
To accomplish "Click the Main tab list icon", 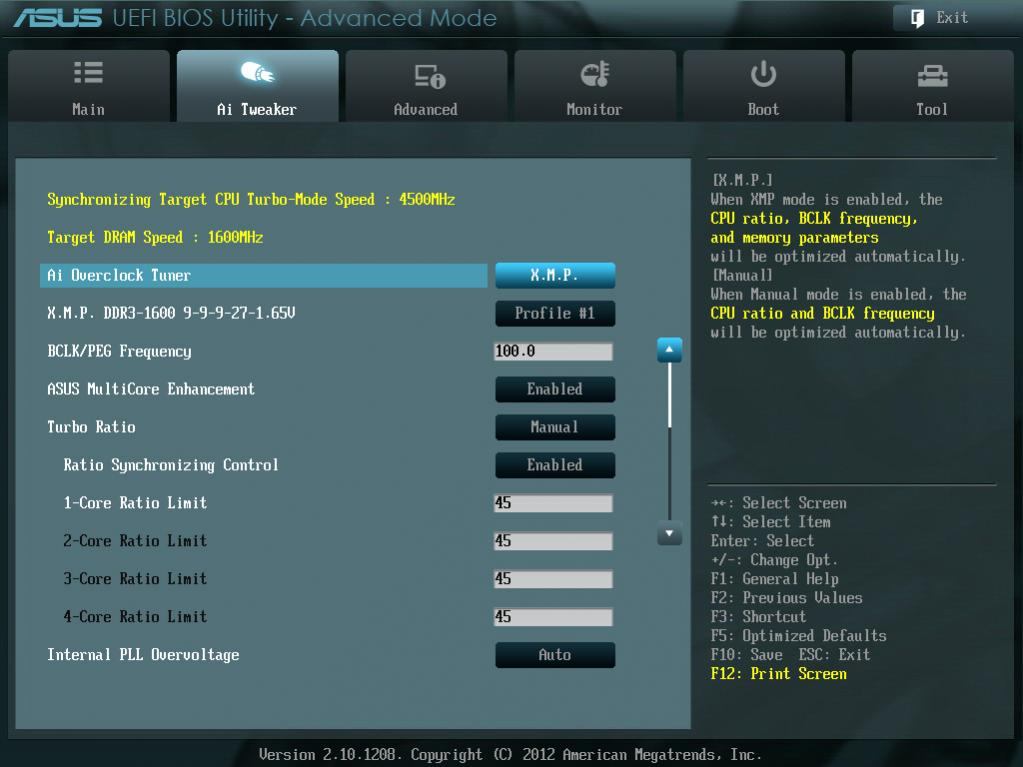I will [x=88, y=72].
